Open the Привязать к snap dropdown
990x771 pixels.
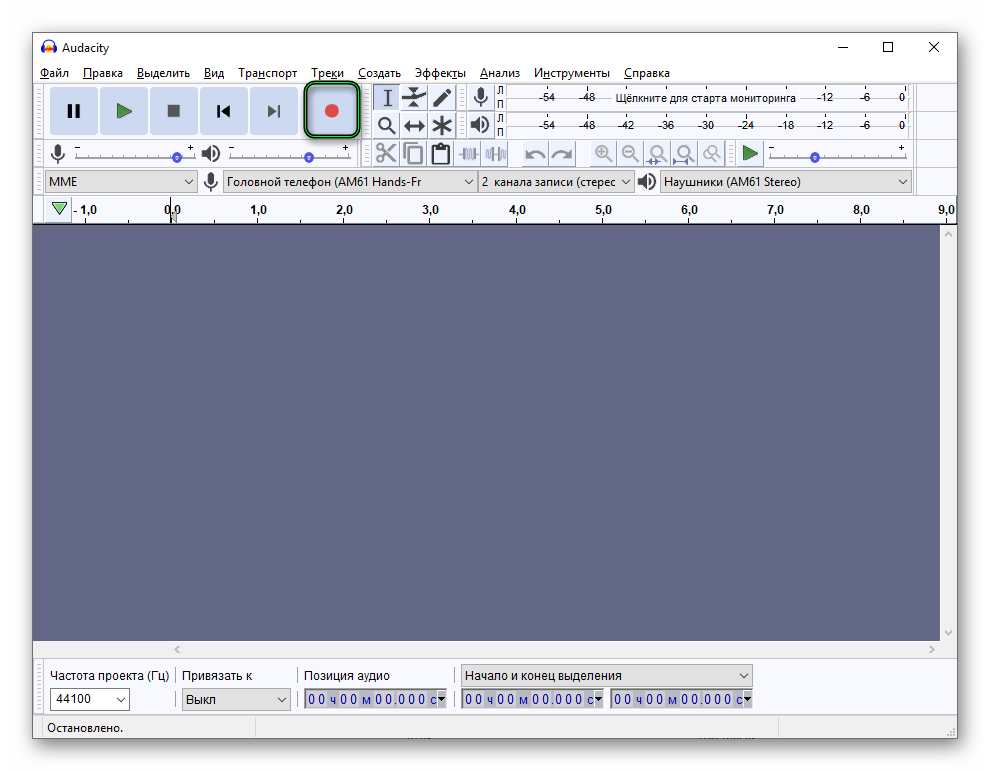[236, 700]
